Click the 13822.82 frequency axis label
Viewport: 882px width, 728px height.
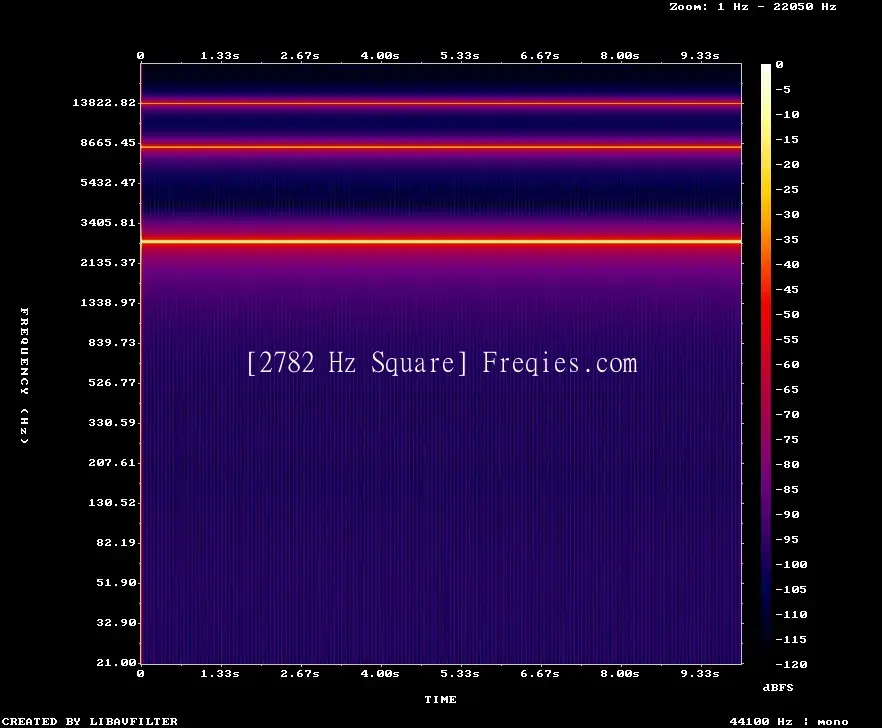(x=104, y=102)
